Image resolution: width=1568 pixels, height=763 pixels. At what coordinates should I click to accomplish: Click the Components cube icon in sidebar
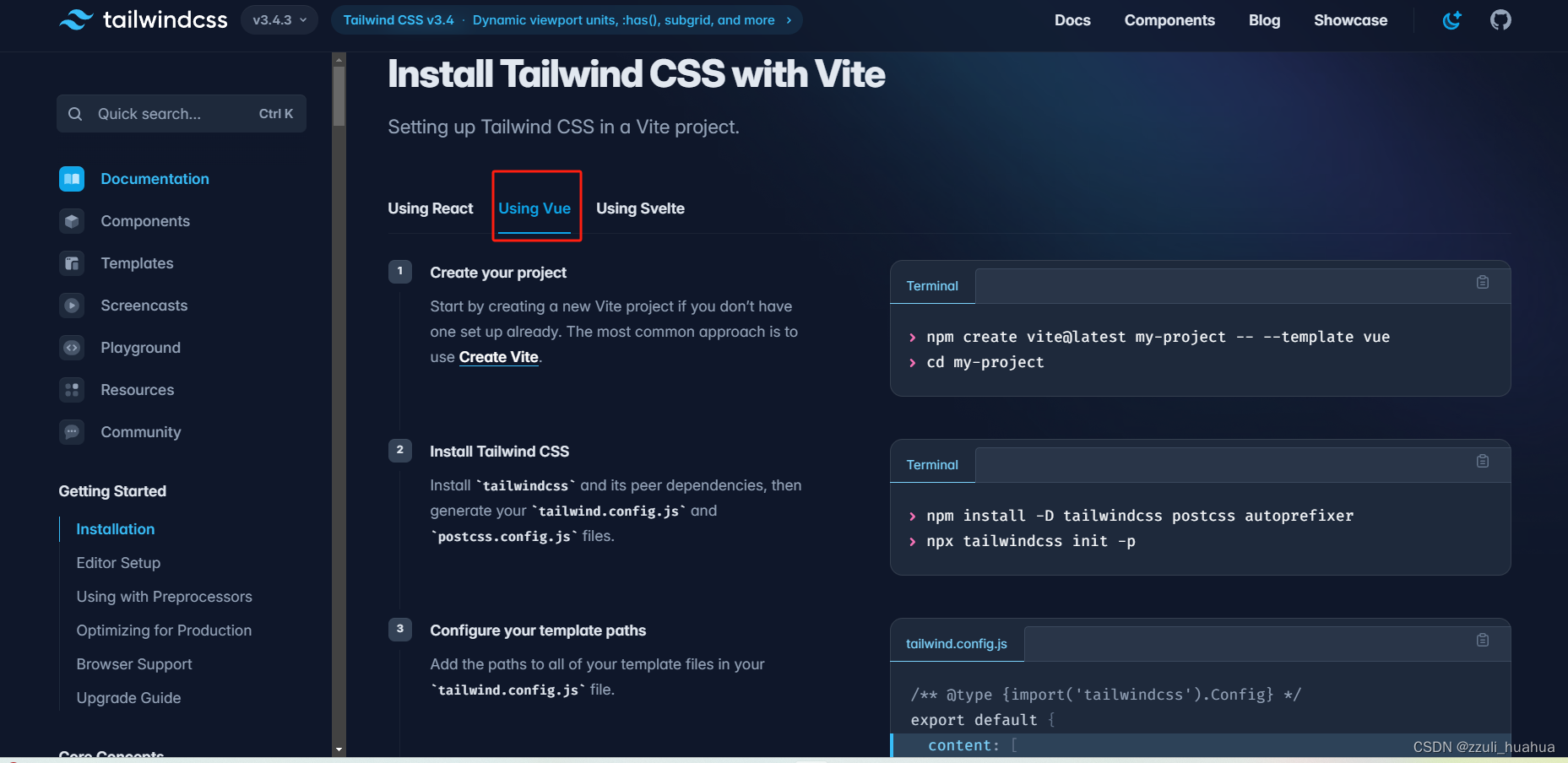coord(72,221)
